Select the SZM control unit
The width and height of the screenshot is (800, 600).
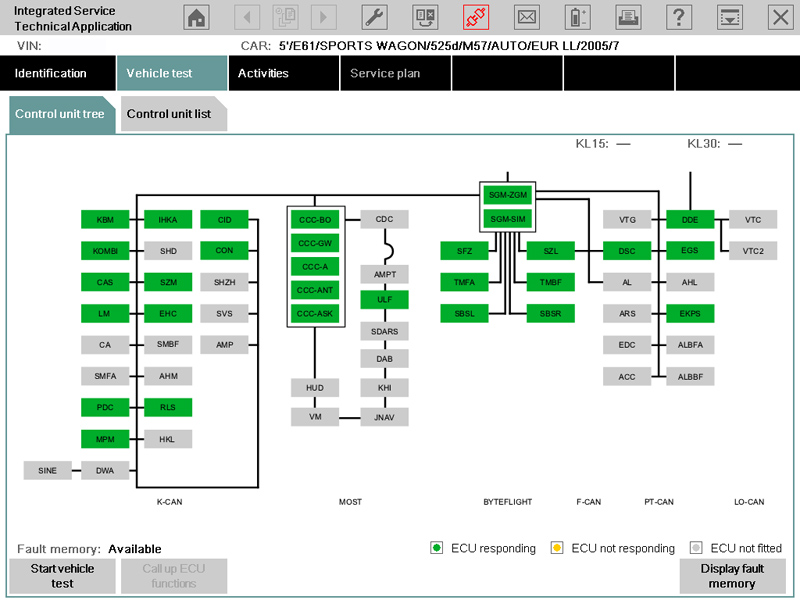click(x=168, y=282)
